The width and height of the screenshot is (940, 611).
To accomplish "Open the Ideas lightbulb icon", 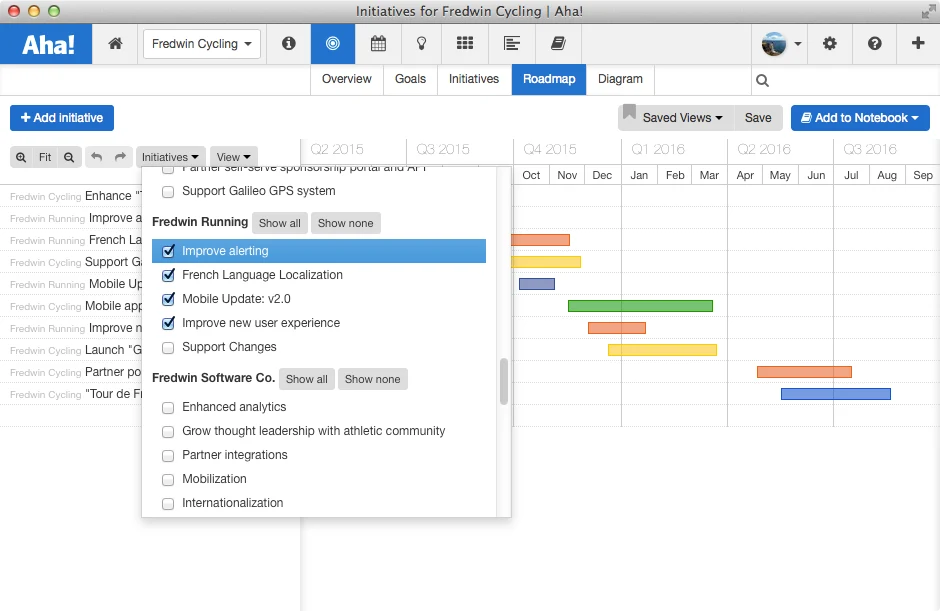I will point(421,44).
